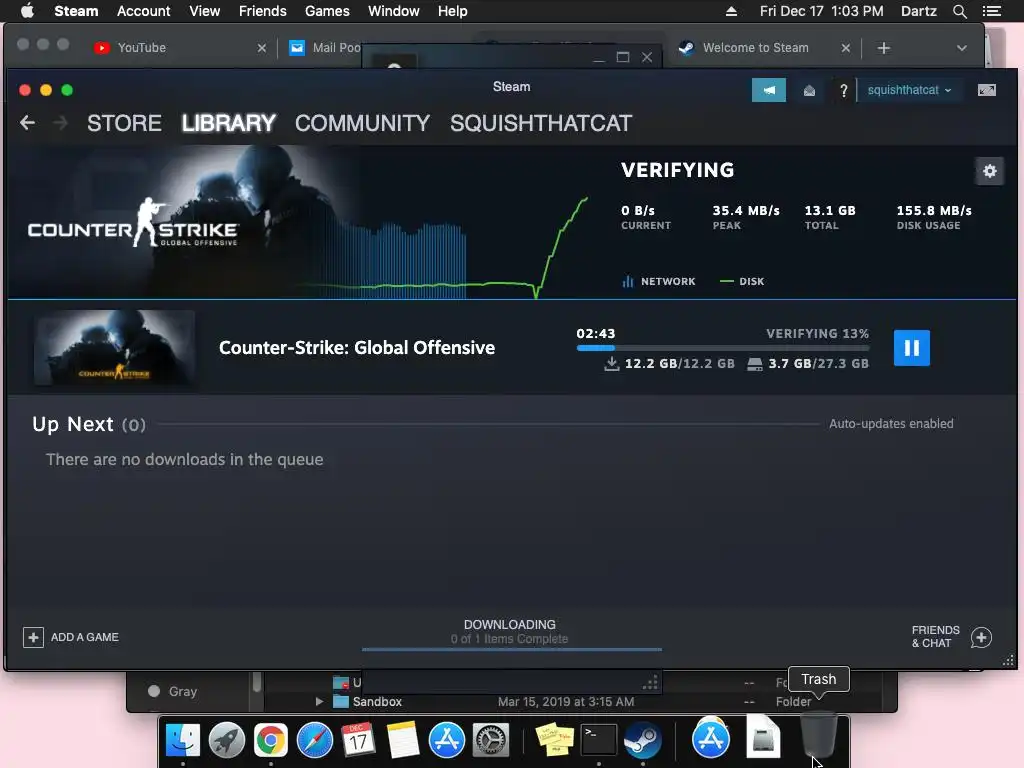Click the Friends chat plus bubble icon
Viewport: 1024px width, 768px height.
[981, 637]
